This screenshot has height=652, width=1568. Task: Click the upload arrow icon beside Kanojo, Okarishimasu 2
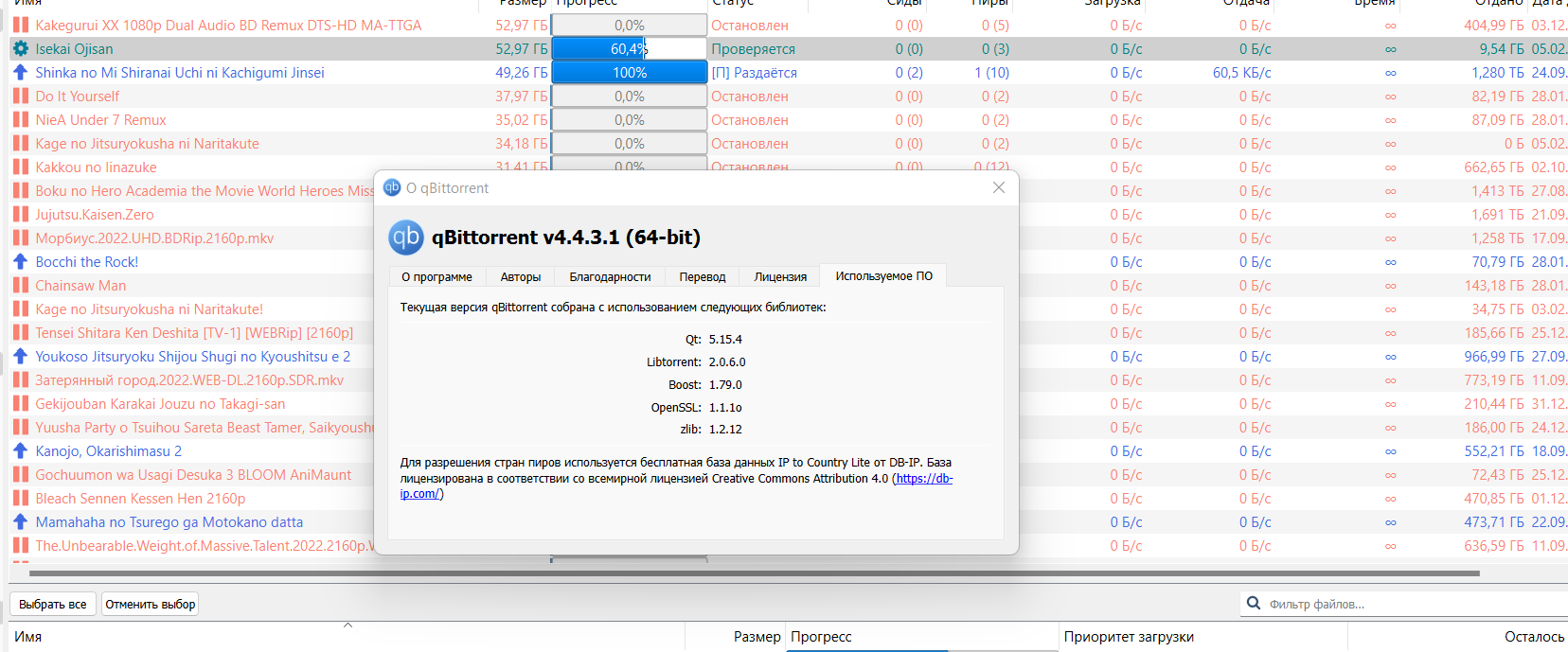click(x=20, y=451)
